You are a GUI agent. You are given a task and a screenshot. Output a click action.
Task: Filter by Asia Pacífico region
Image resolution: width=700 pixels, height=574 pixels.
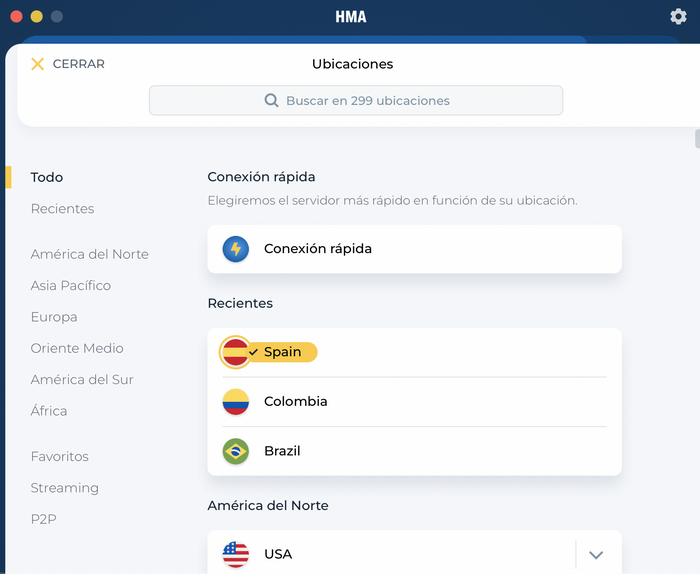click(71, 285)
